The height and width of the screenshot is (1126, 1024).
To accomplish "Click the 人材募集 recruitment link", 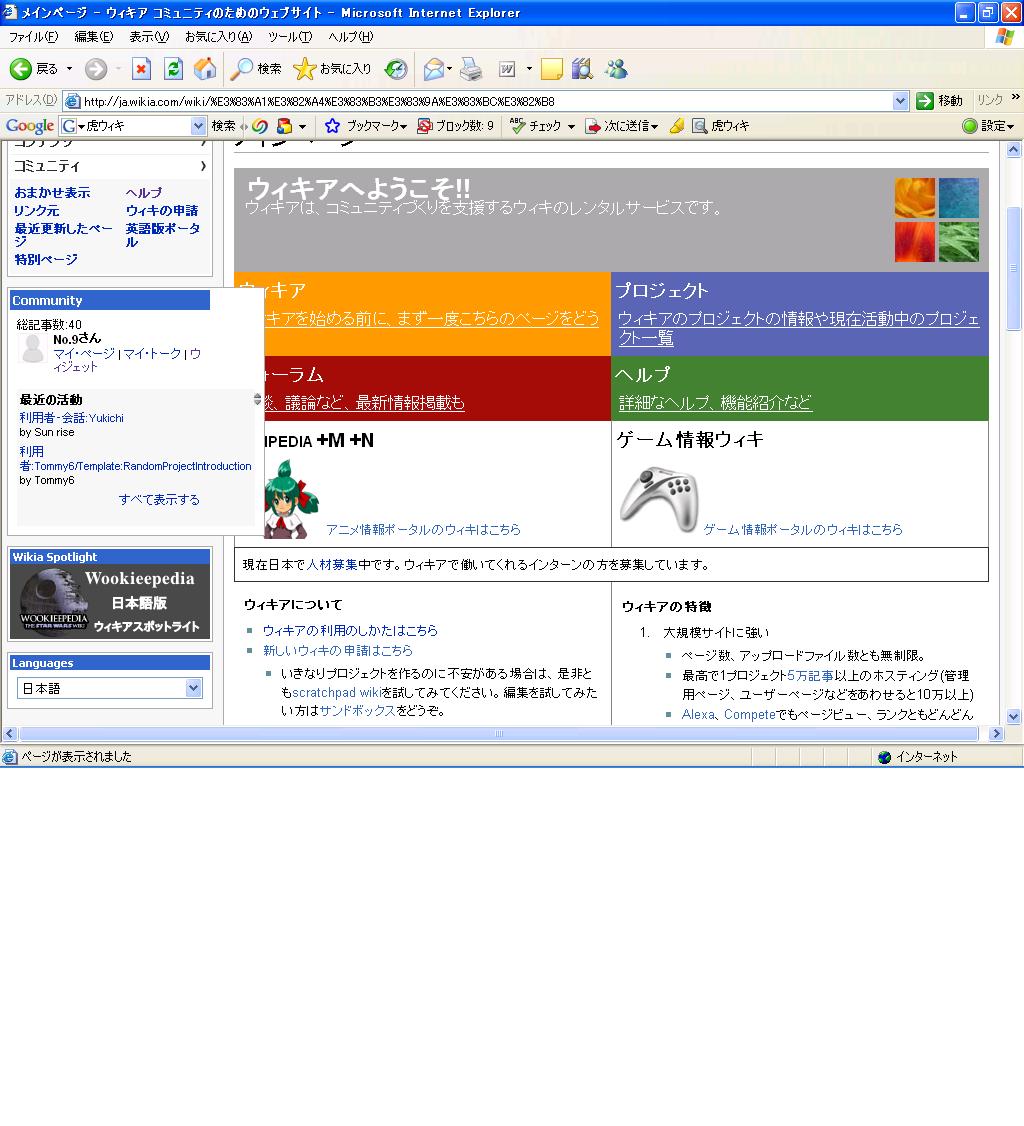I will pyautogui.click(x=332, y=565).
